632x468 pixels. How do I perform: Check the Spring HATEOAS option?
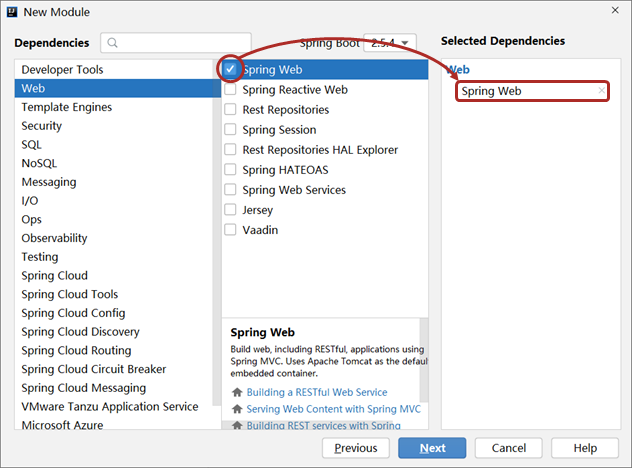coord(231,170)
